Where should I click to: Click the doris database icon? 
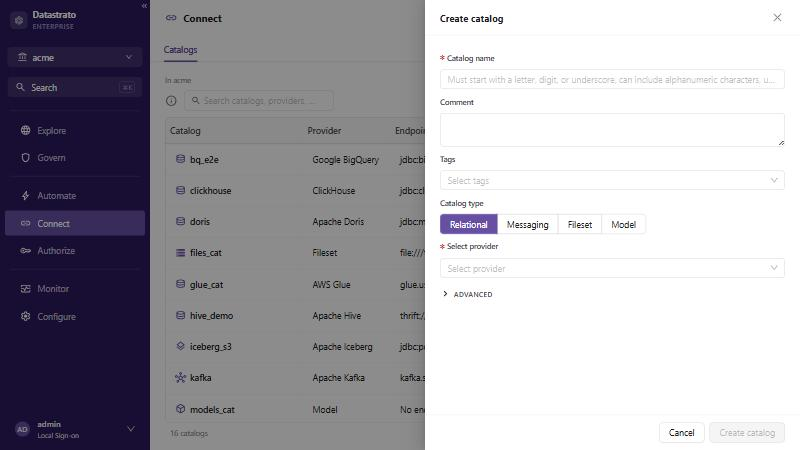point(181,221)
